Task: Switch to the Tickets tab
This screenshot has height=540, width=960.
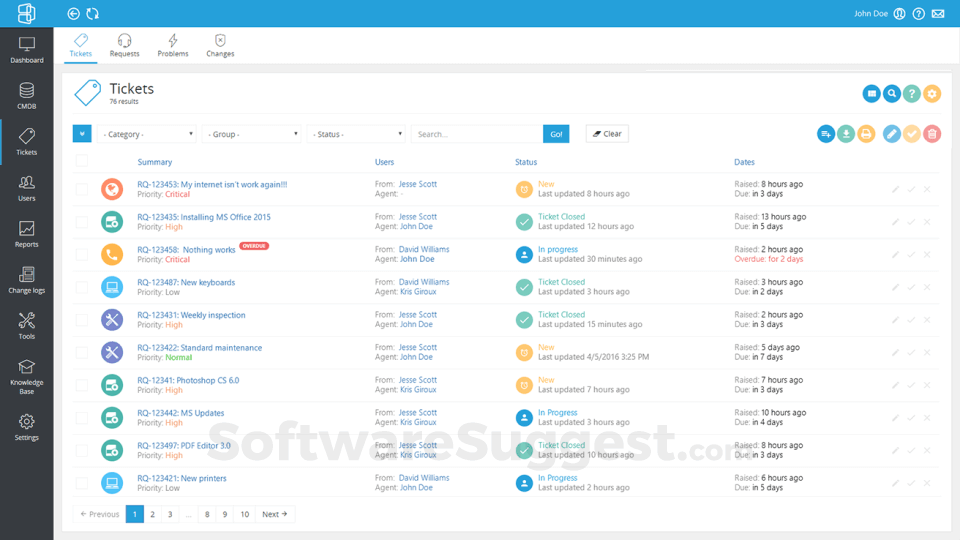Action: (x=80, y=46)
